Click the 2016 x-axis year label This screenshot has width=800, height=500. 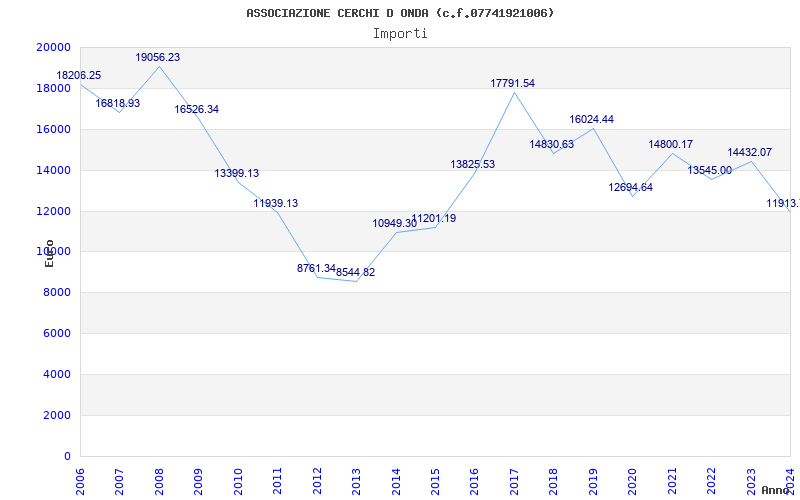474,481
